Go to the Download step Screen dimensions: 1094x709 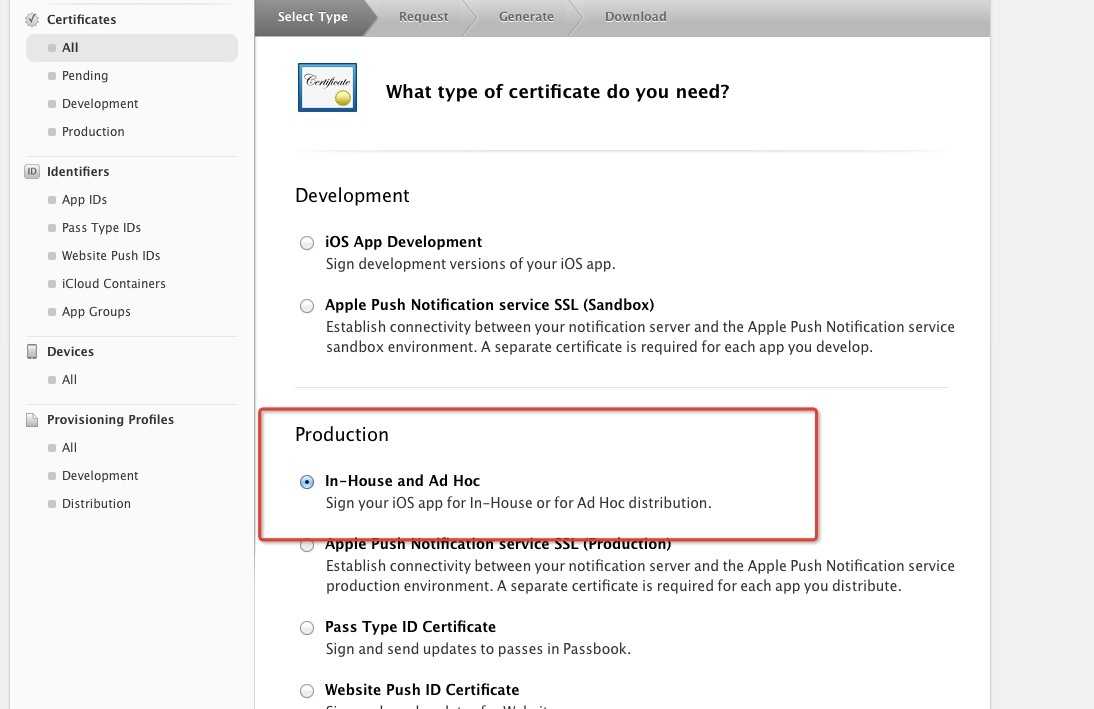pyautogui.click(x=636, y=17)
